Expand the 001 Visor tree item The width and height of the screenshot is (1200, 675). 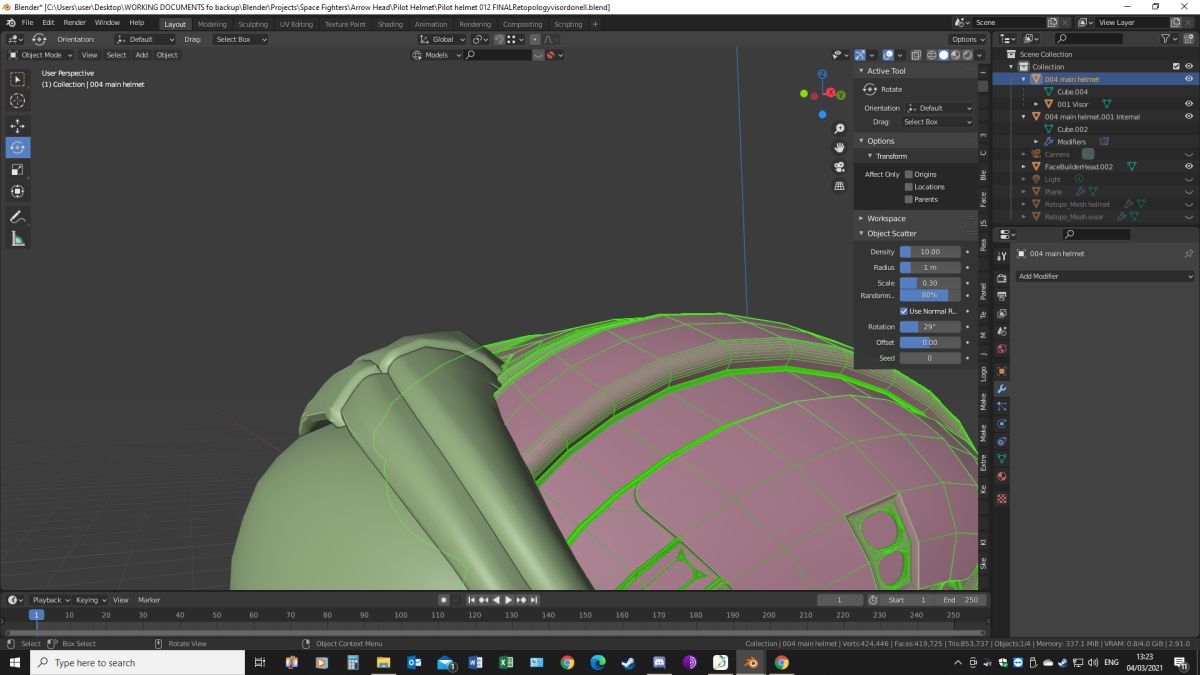1036,104
